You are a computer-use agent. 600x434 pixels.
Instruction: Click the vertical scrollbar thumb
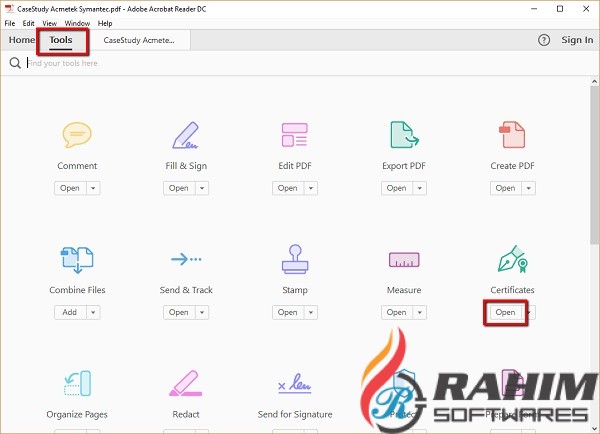pos(594,165)
